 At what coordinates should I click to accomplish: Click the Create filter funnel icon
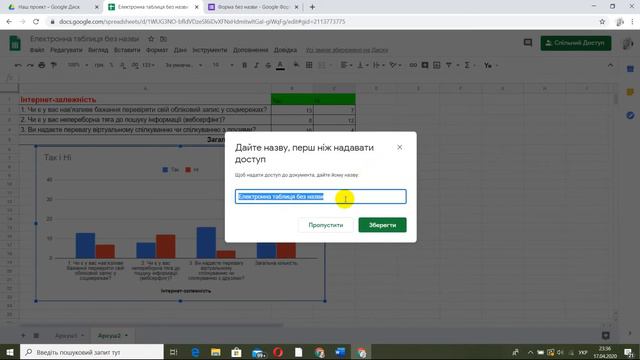449,65
